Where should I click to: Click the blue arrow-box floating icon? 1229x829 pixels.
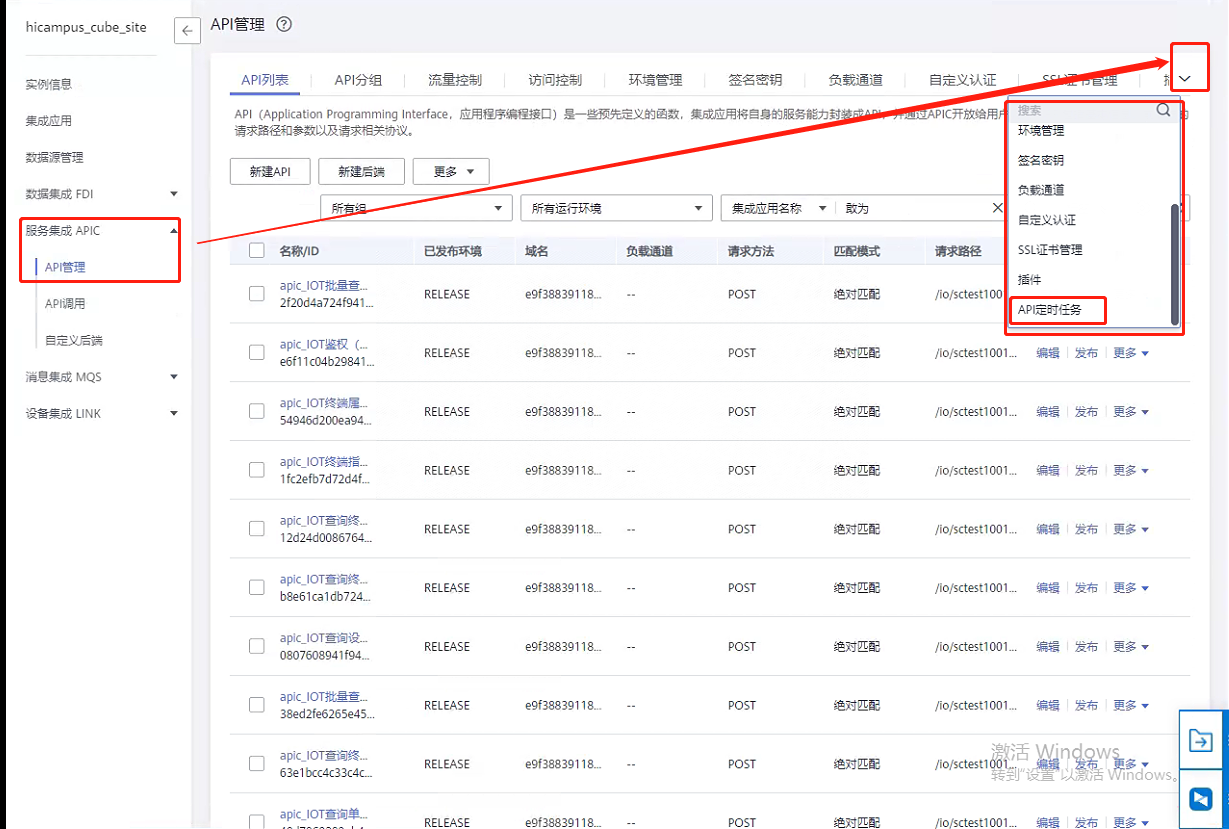[x=1201, y=740]
